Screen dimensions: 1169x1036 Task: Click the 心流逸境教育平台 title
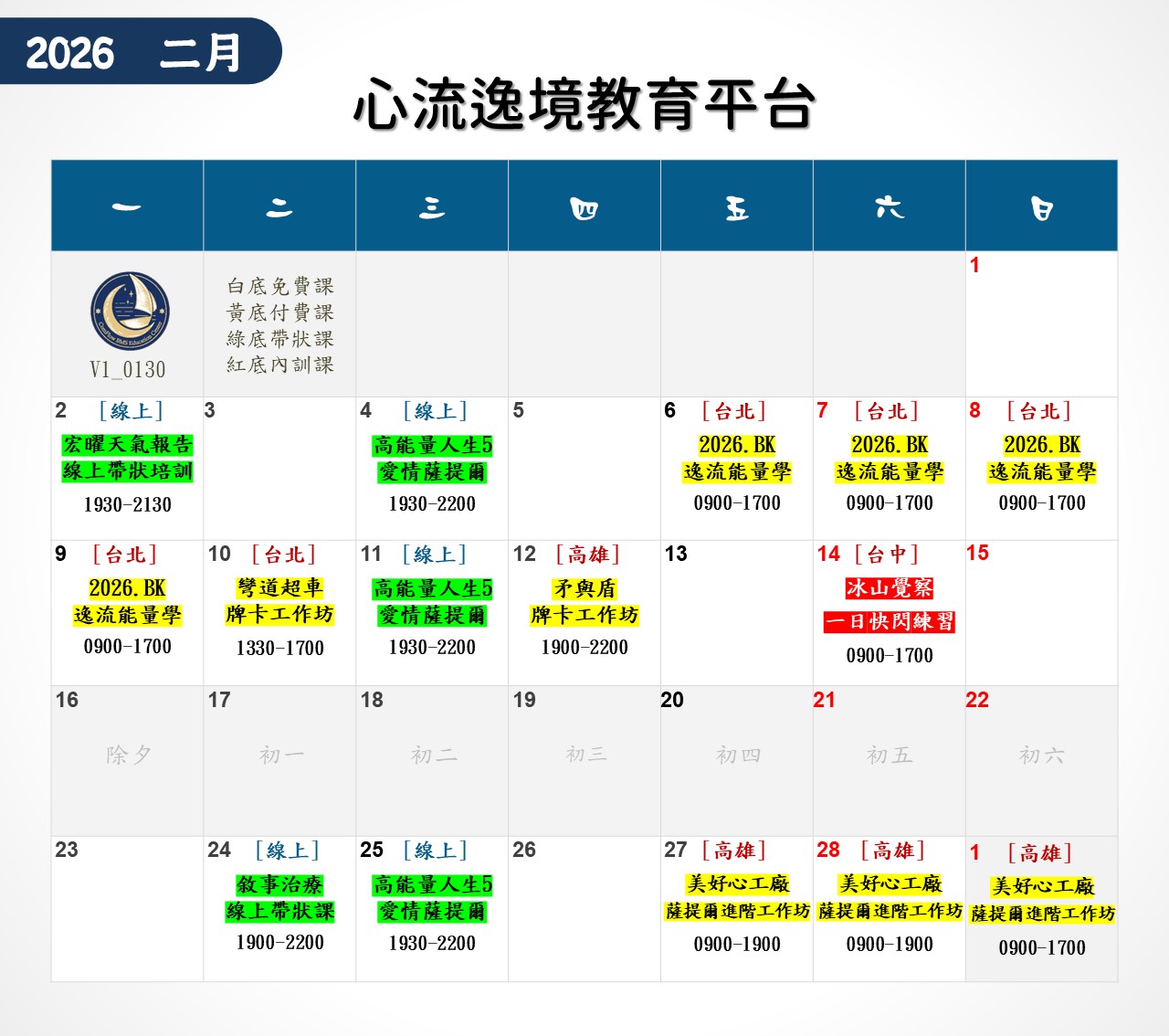584,104
